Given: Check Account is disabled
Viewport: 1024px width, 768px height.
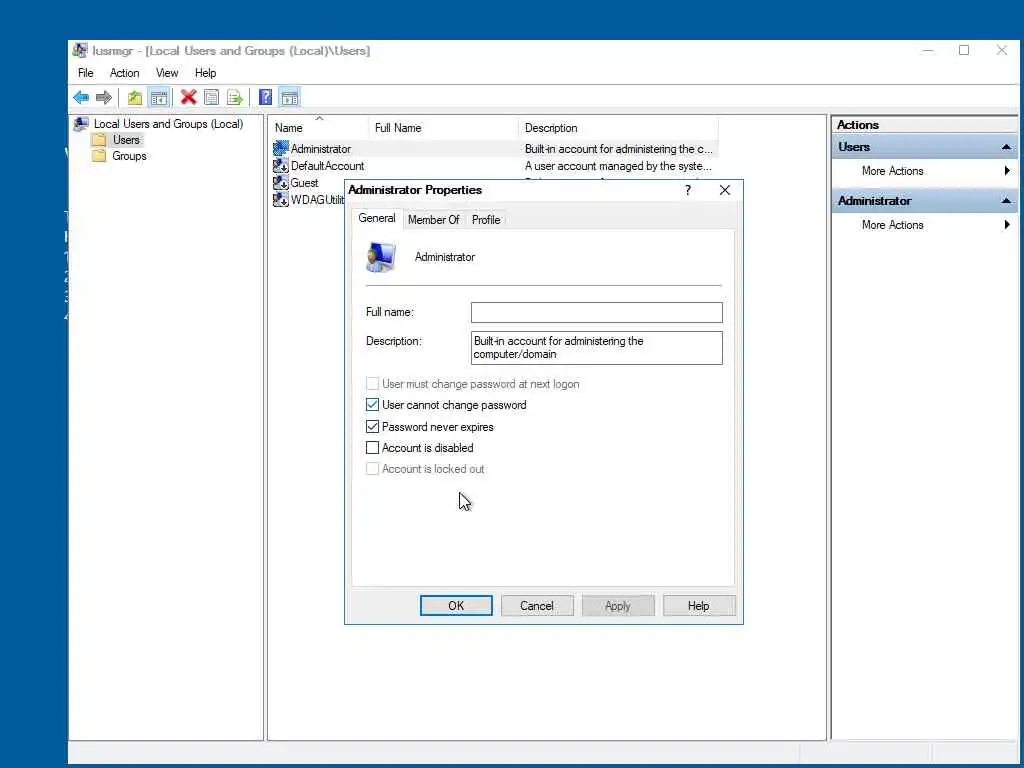Looking at the screenshot, I should pos(372,448).
